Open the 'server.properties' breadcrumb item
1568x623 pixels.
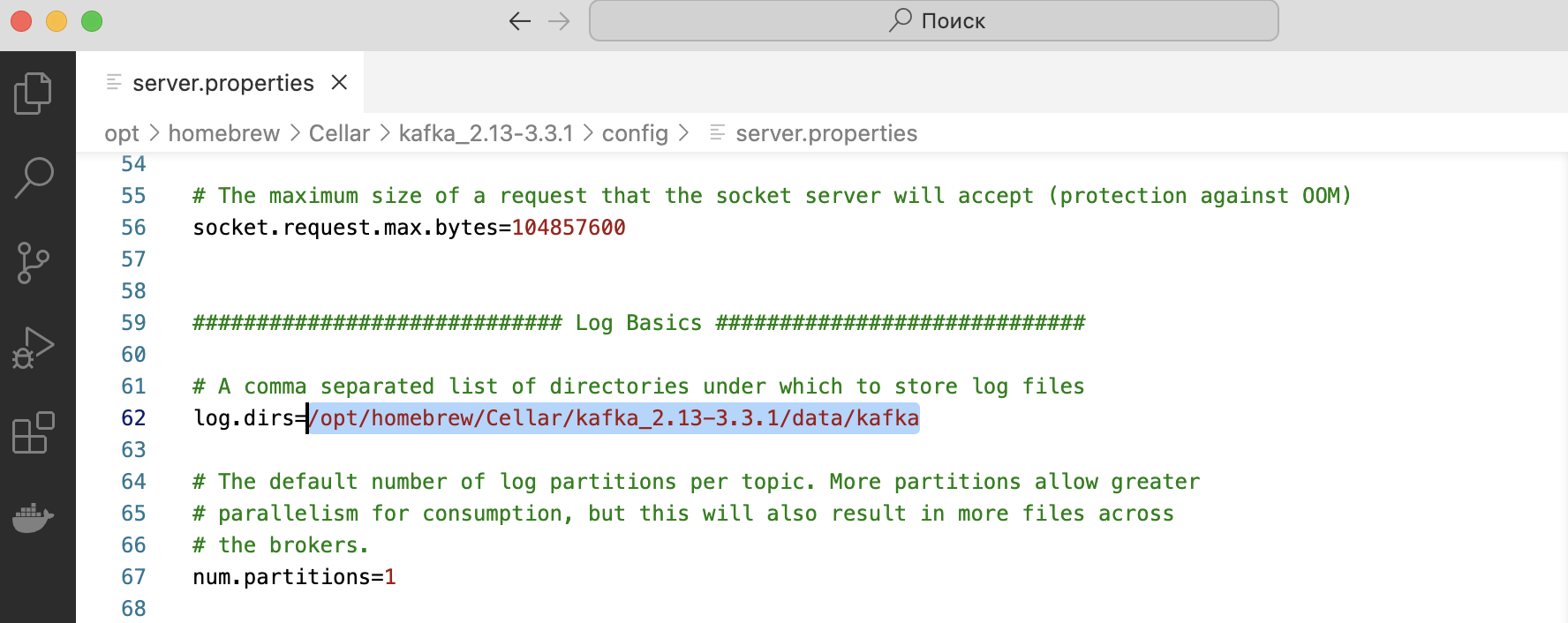(x=826, y=133)
